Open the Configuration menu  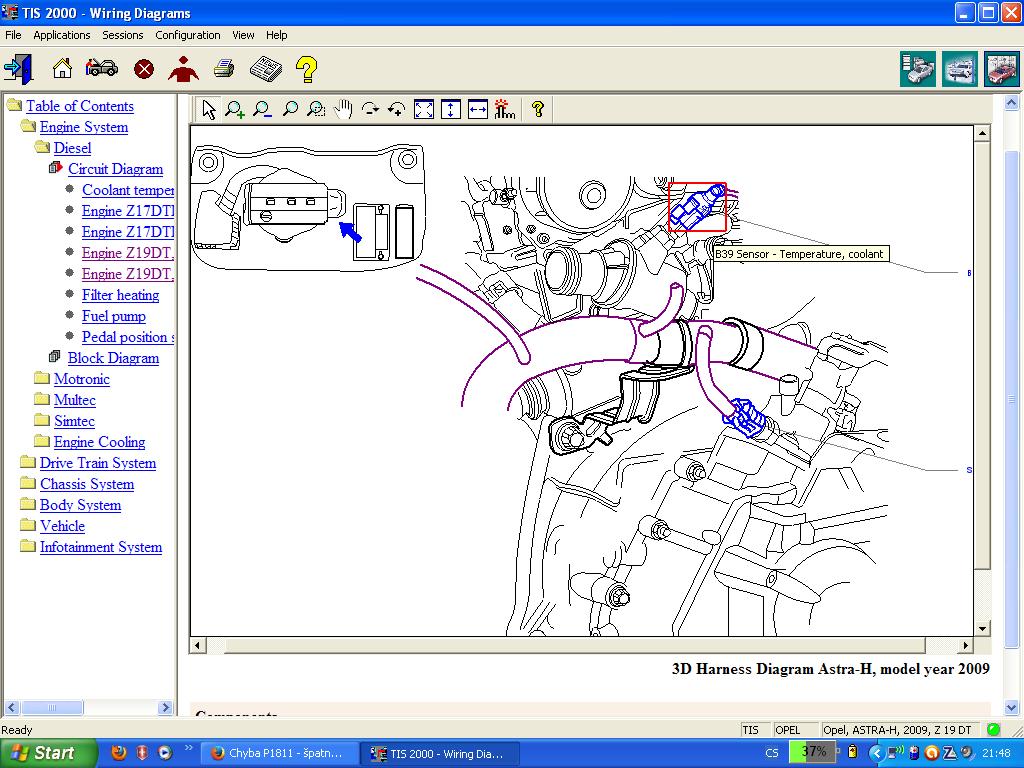tap(187, 35)
